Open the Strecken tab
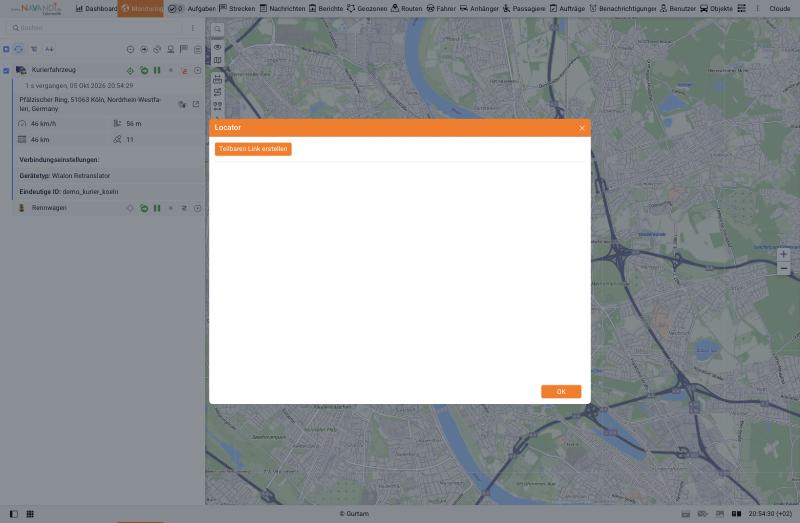The height and width of the screenshot is (523, 800). click(237, 9)
